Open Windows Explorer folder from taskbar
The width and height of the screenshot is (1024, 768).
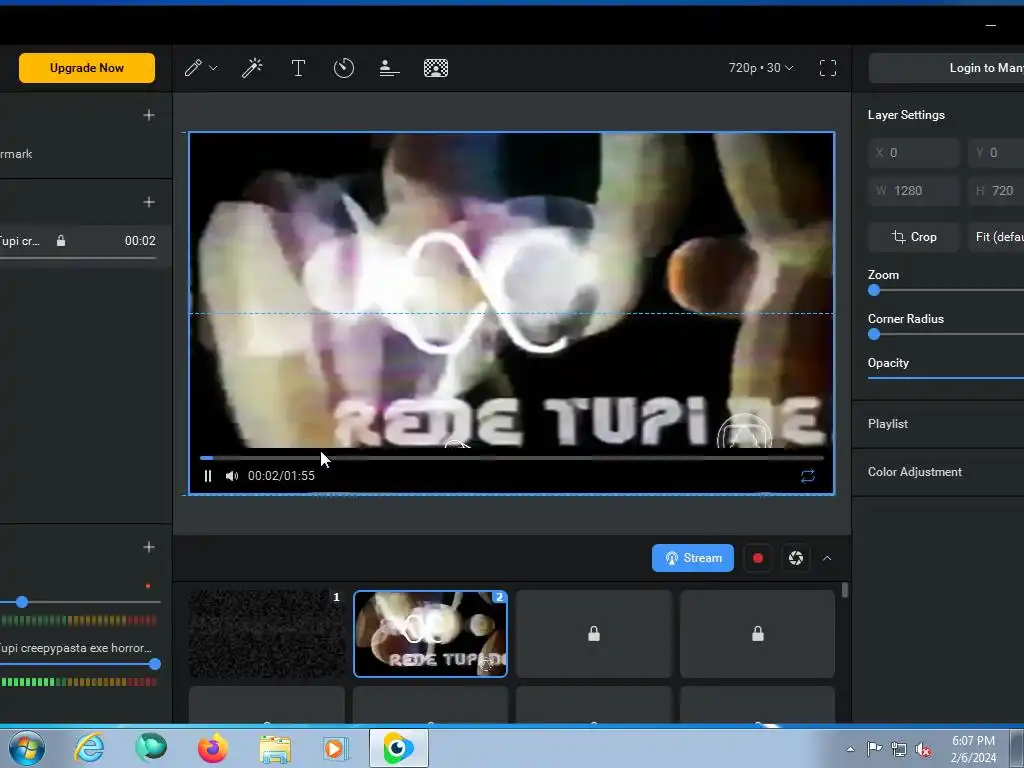coord(275,750)
